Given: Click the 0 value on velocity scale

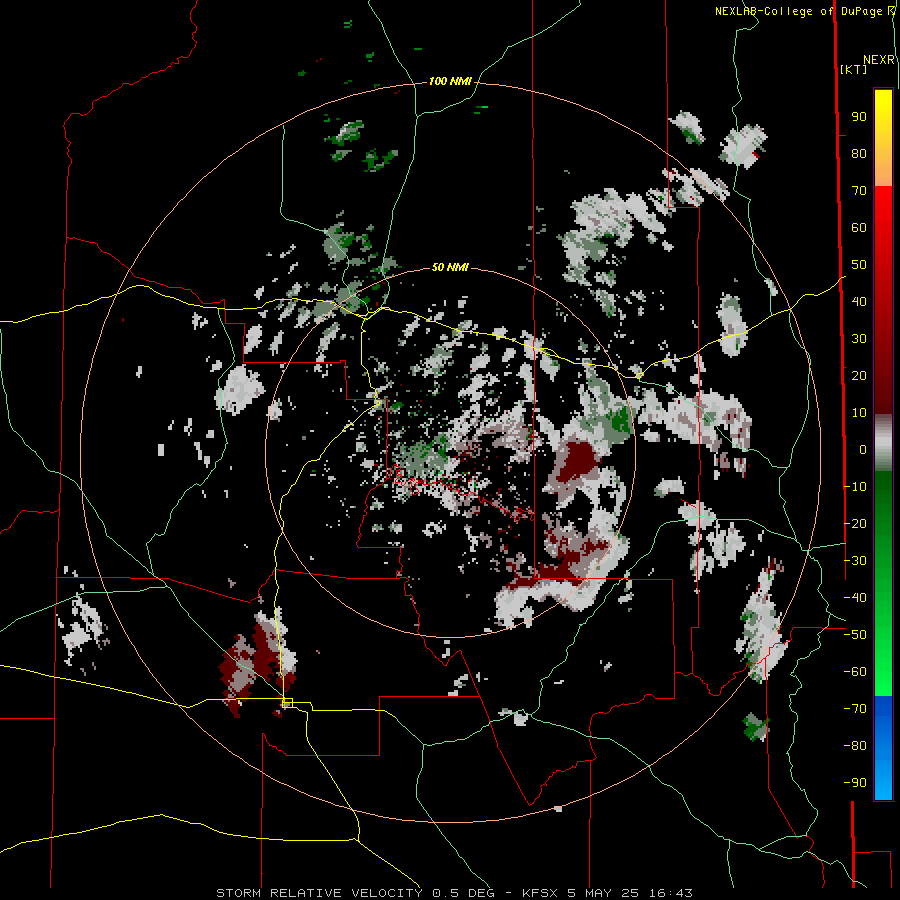Looking at the screenshot, I should 863,450.
